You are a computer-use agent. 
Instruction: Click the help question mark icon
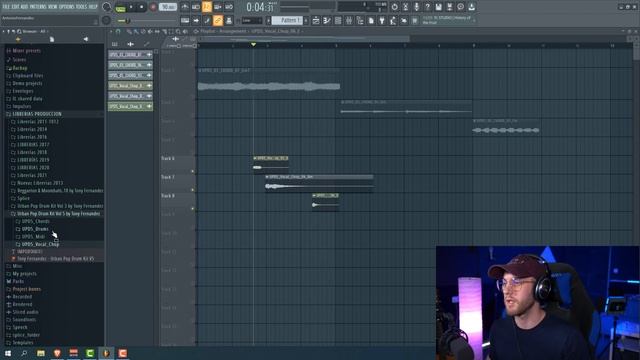[x=427, y=7]
